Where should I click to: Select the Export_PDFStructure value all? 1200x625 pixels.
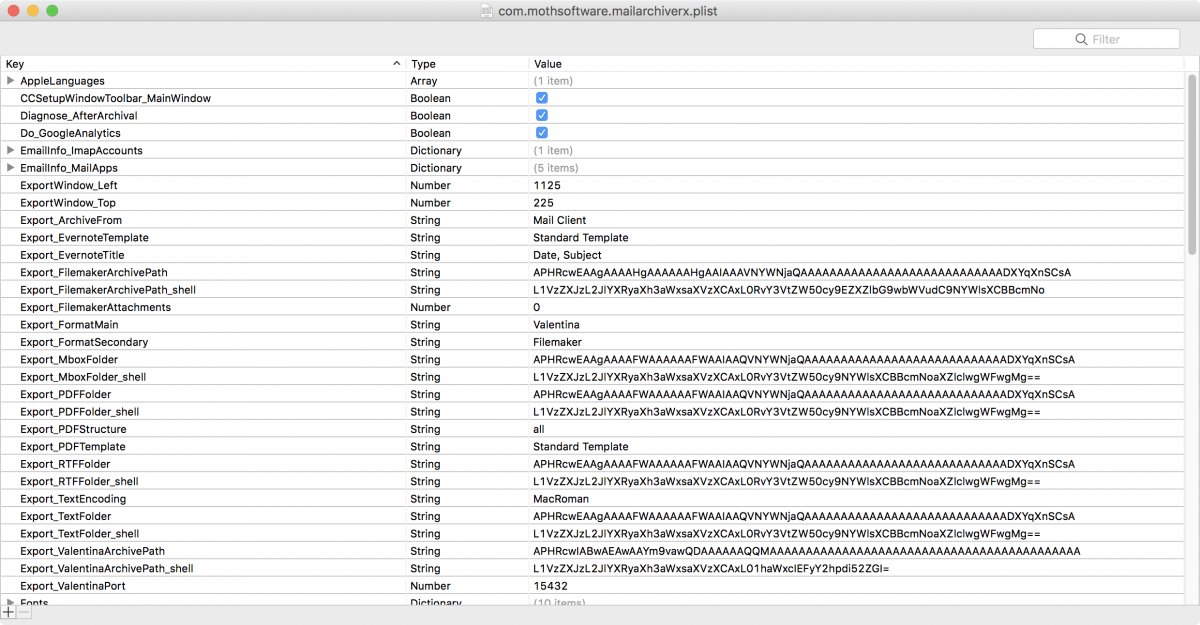pyautogui.click(x=539, y=429)
